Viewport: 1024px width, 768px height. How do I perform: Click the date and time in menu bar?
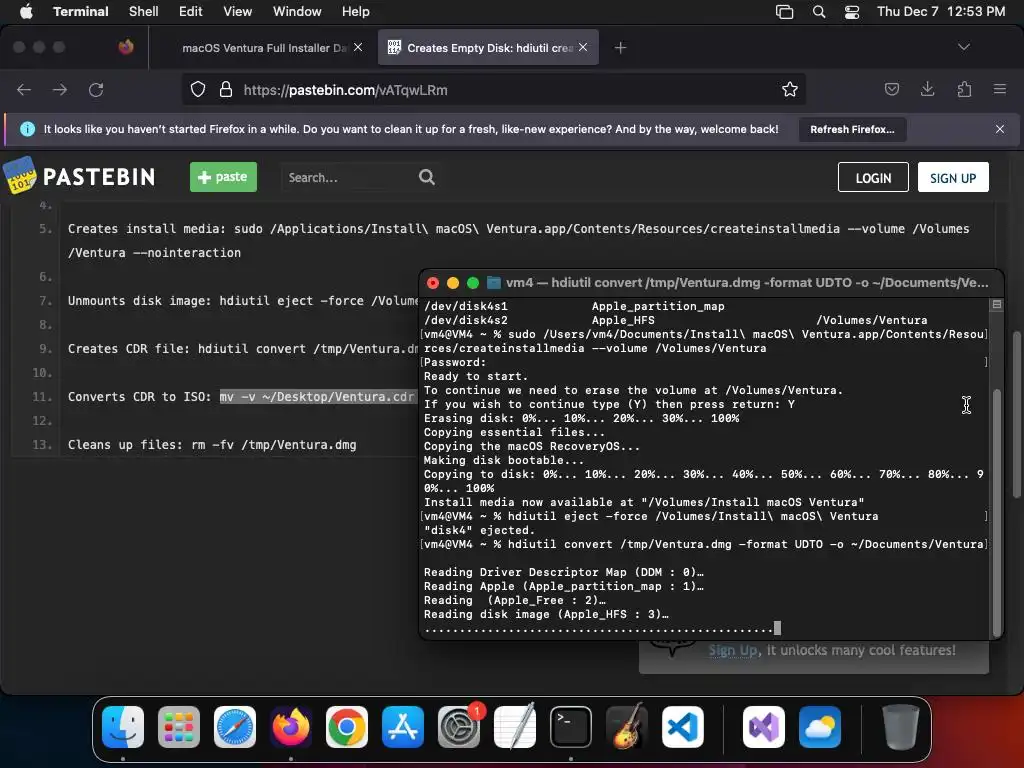tap(941, 11)
